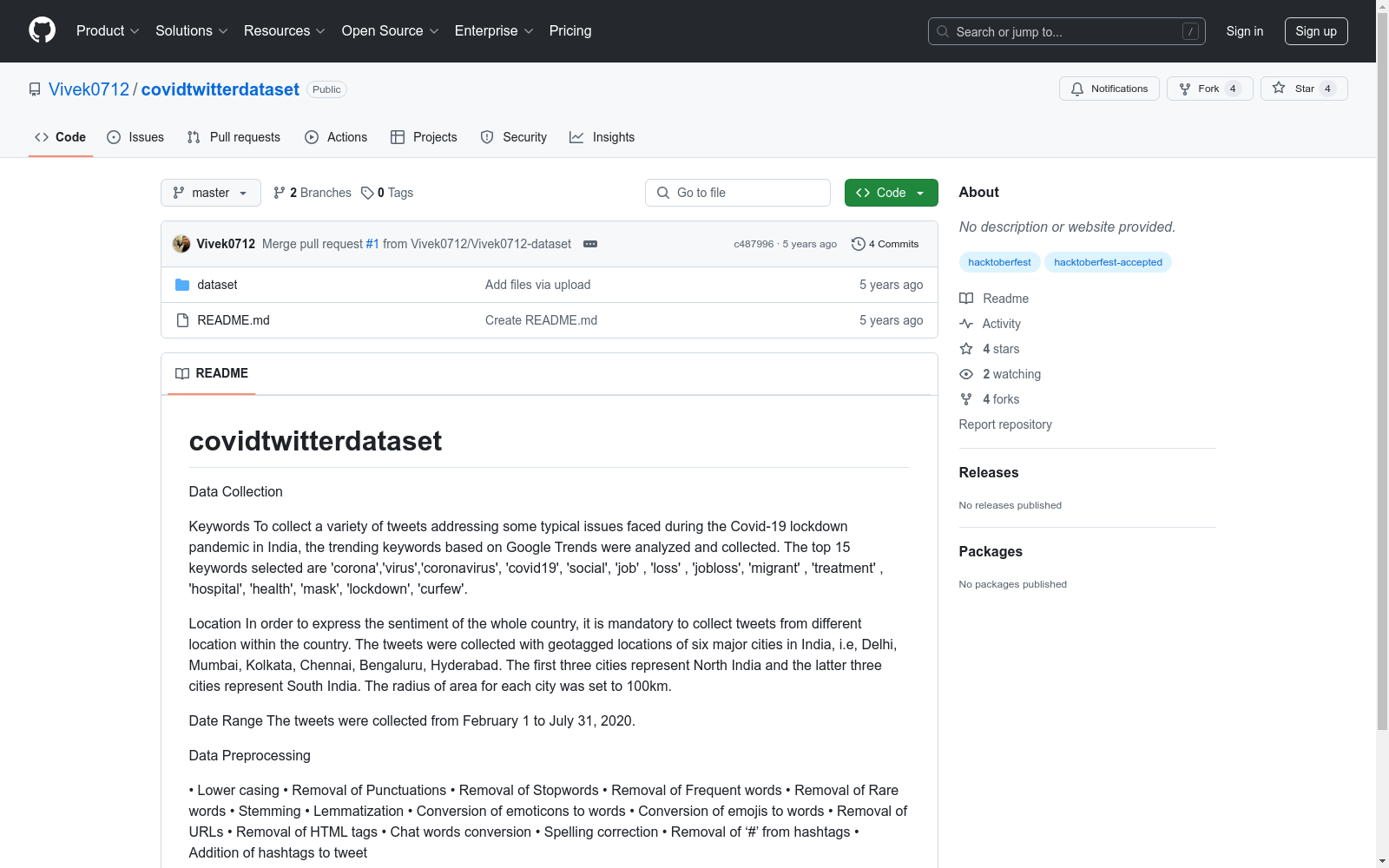
Task: Expand the Open Source menu
Action: [391, 31]
